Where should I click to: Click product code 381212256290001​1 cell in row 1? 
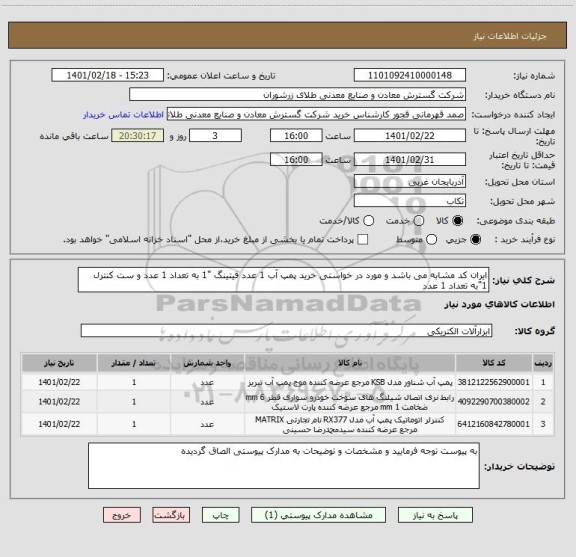[x=494, y=382]
